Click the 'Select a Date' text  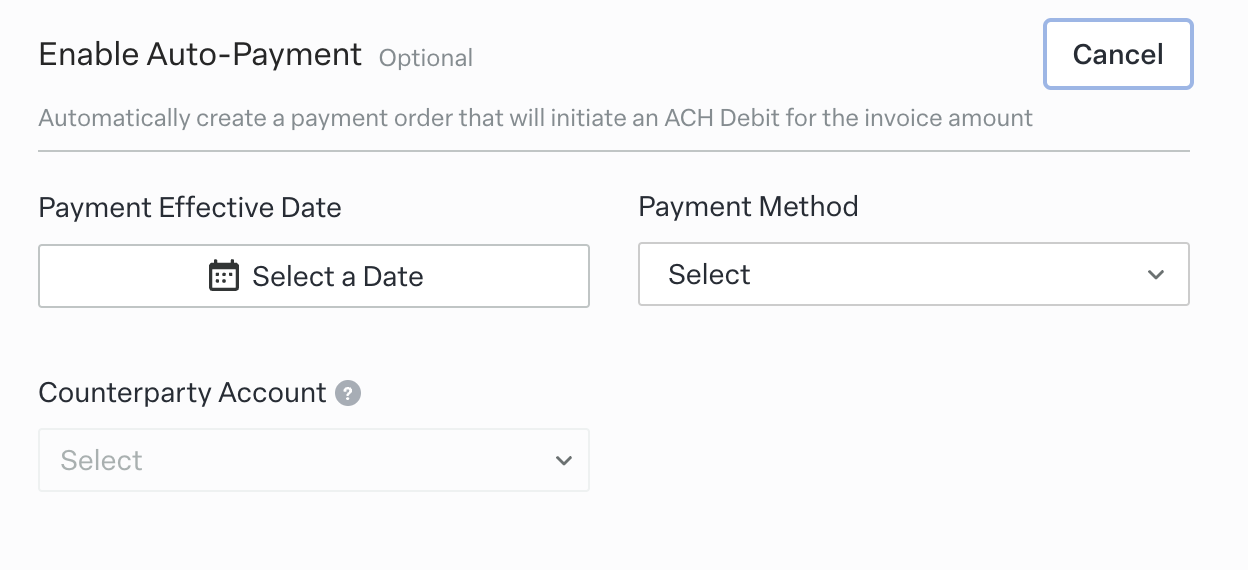337,276
